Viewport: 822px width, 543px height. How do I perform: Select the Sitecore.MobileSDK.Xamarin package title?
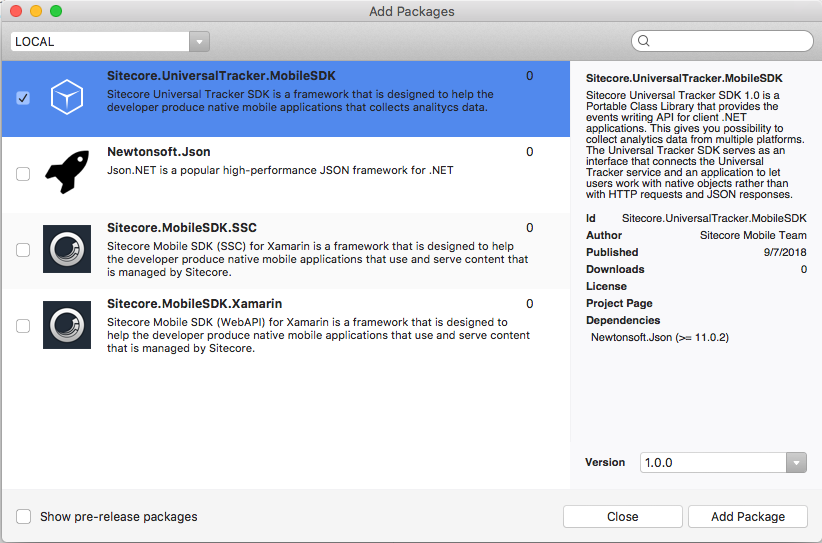click(194, 304)
